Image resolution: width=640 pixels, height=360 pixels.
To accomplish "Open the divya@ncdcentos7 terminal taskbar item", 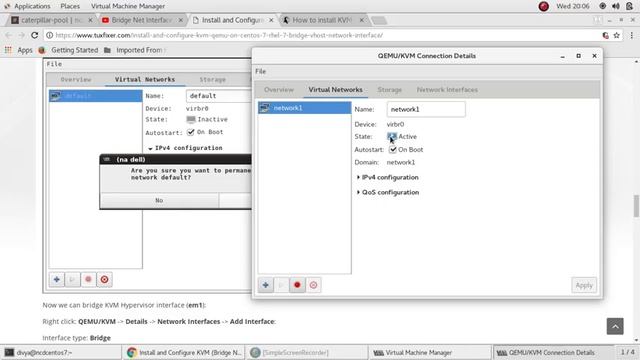I will pyautogui.click(x=61, y=353).
